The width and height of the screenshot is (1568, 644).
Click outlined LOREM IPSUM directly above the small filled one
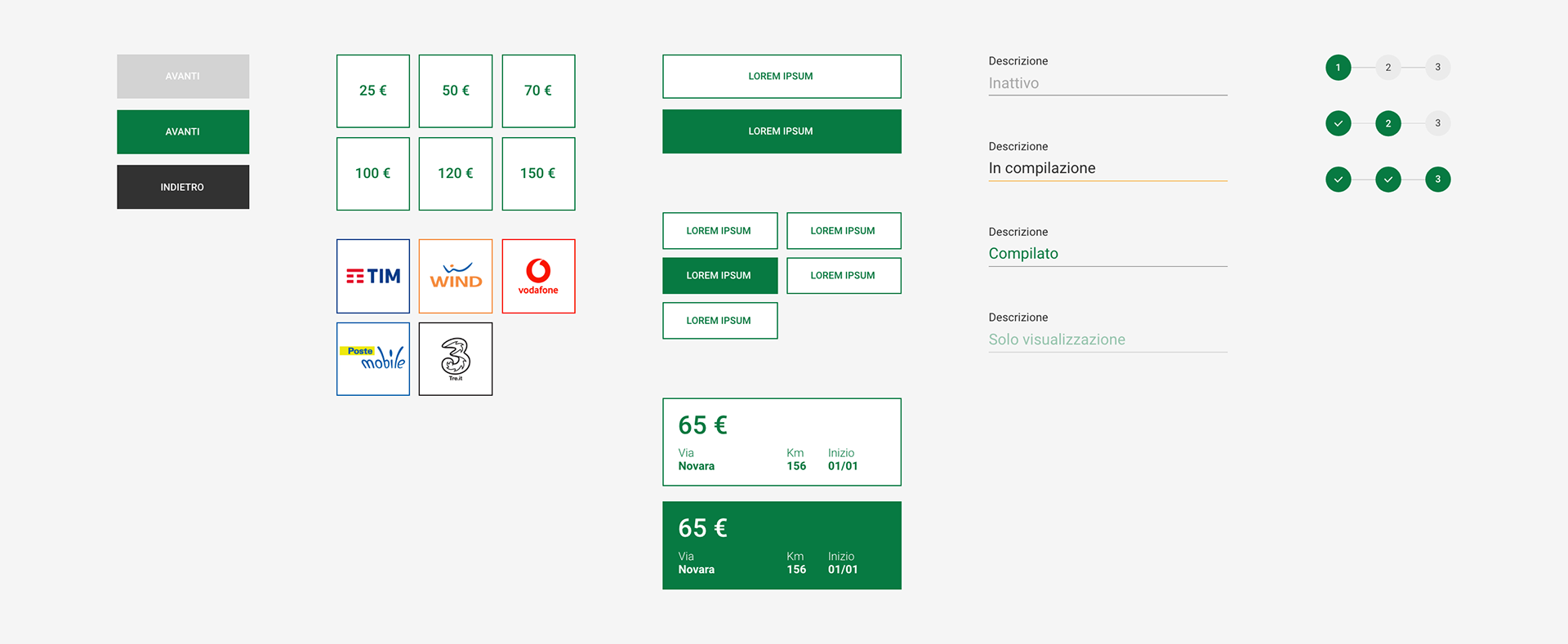pos(719,231)
